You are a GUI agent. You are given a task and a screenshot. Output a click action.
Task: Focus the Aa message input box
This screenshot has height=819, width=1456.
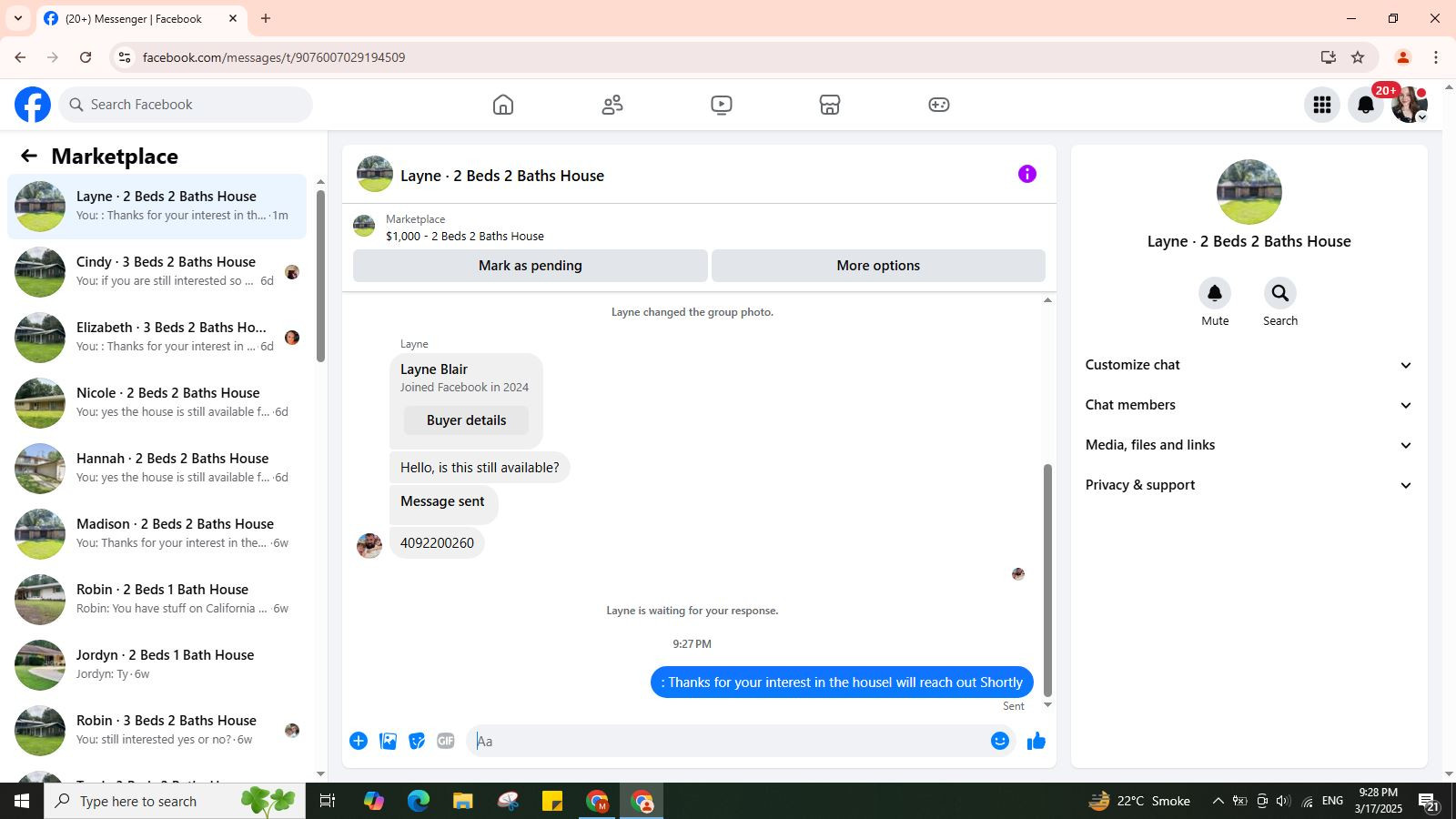coord(728,741)
